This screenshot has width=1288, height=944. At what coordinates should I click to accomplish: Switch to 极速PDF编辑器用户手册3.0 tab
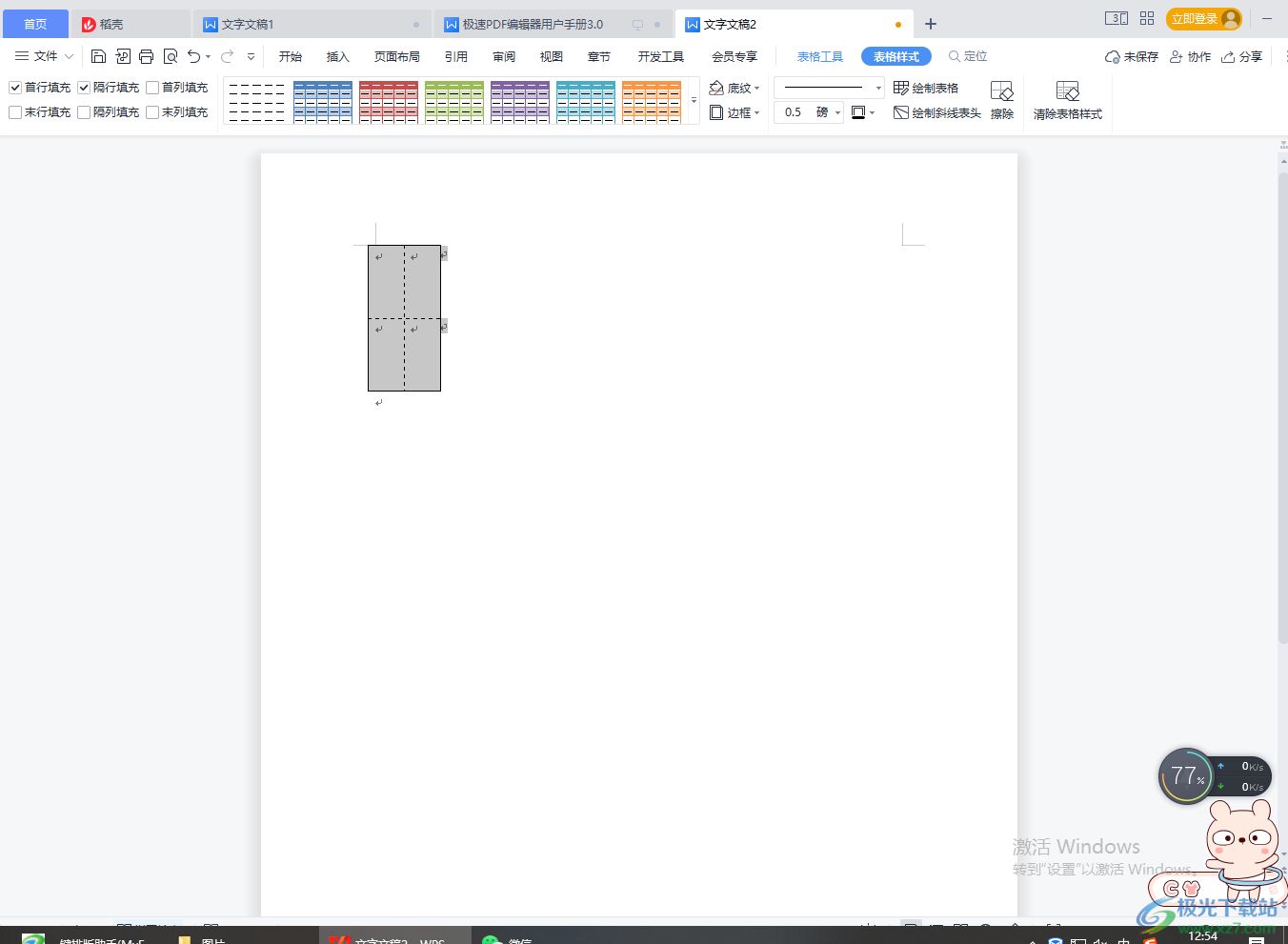[553, 25]
